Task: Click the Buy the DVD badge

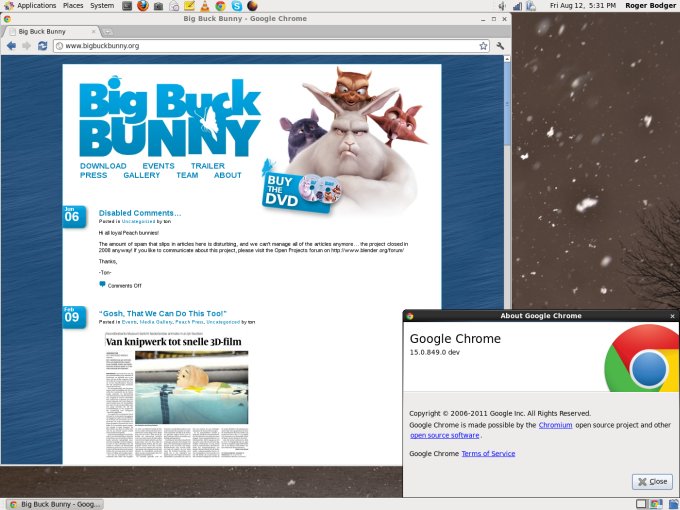Action: click(301, 191)
